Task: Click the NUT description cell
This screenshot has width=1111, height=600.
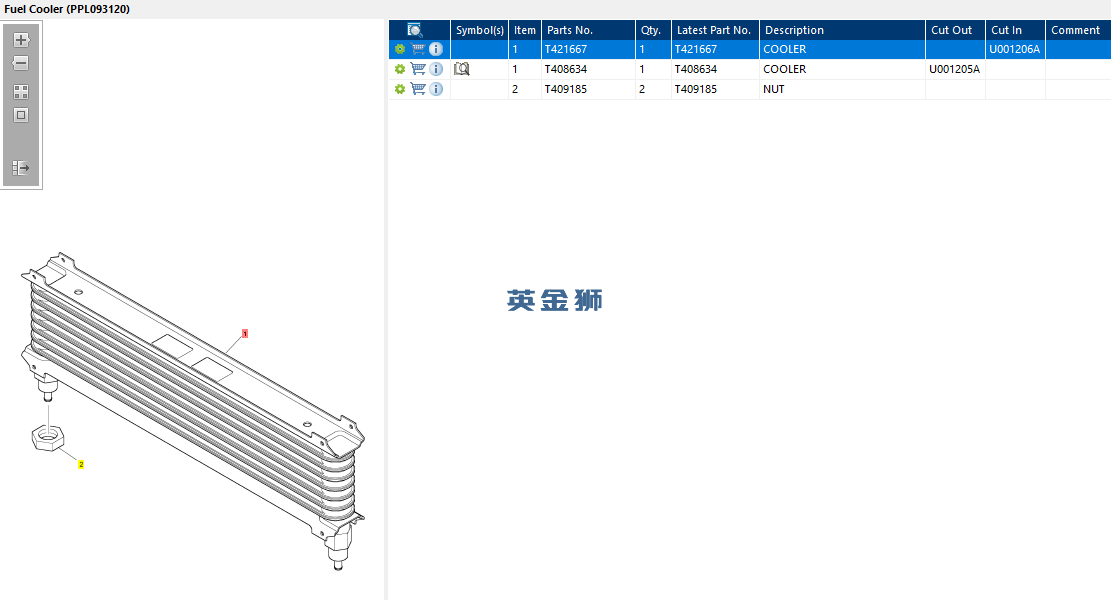Action: (842, 89)
